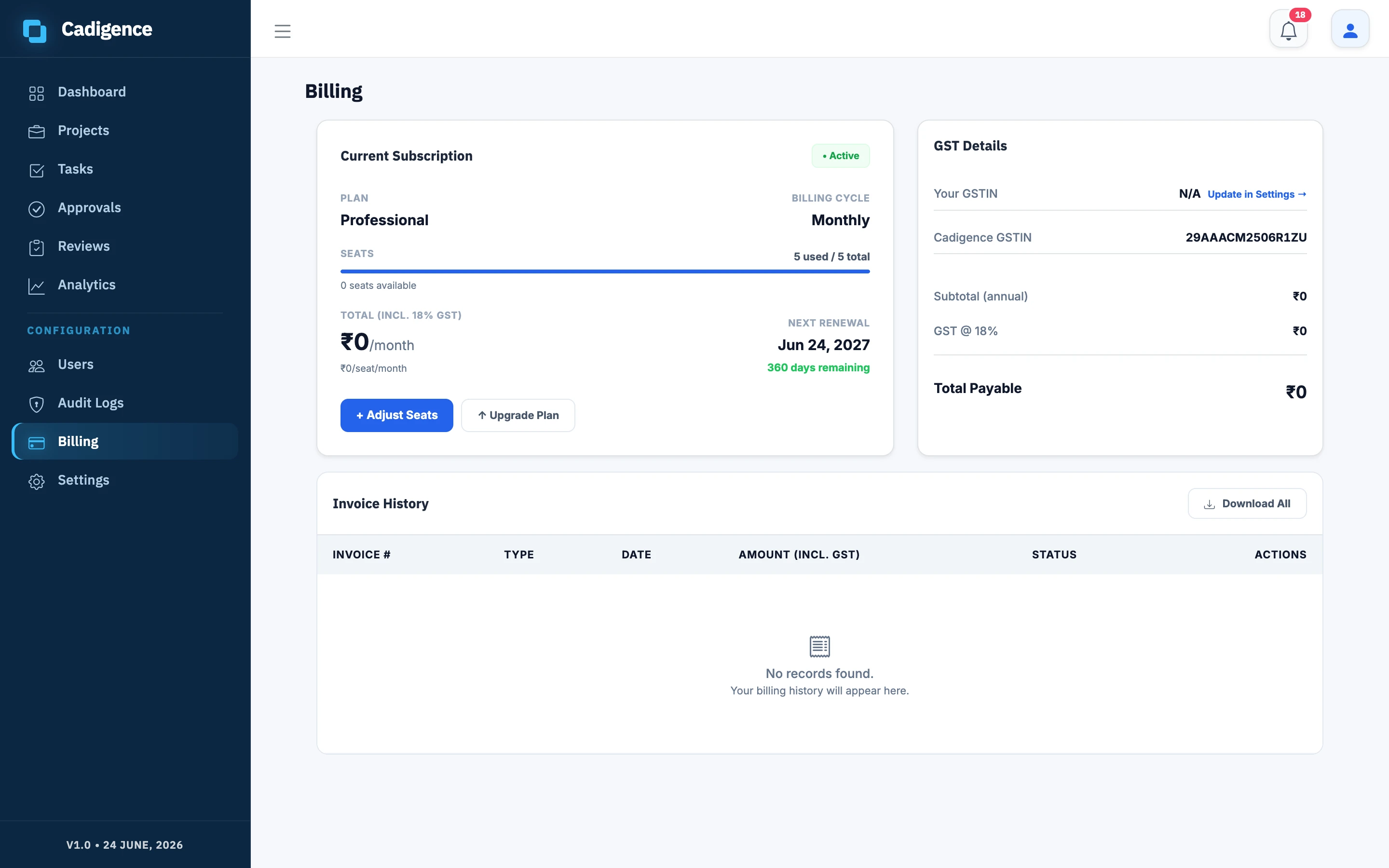Screen dimensions: 1389x868
Task: Click the Billing card icon
Action: click(37, 443)
